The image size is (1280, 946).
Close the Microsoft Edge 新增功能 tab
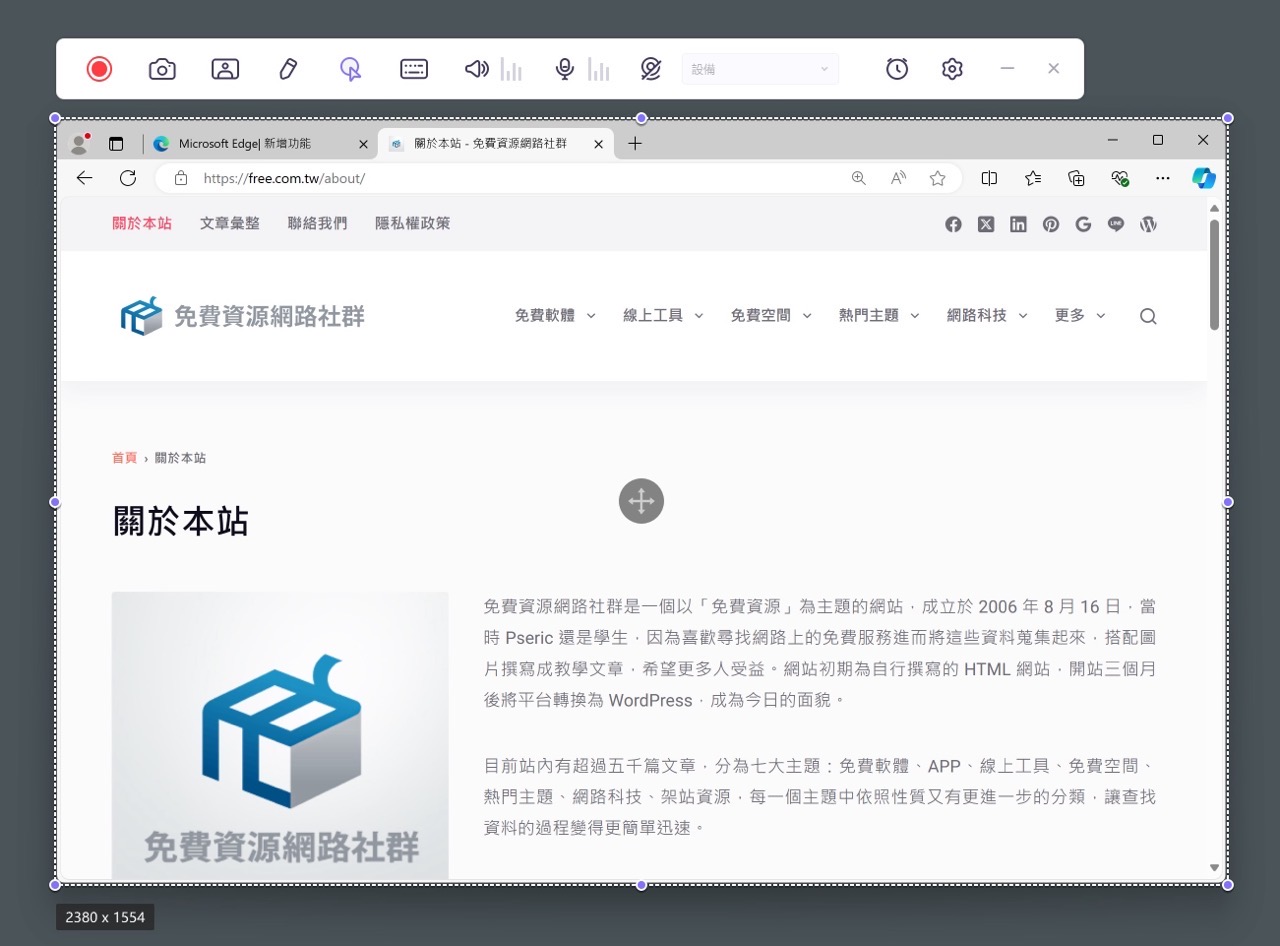pyautogui.click(x=363, y=144)
